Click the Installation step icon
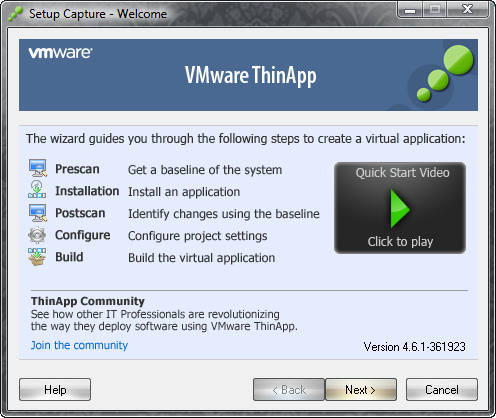 click(x=37, y=190)
